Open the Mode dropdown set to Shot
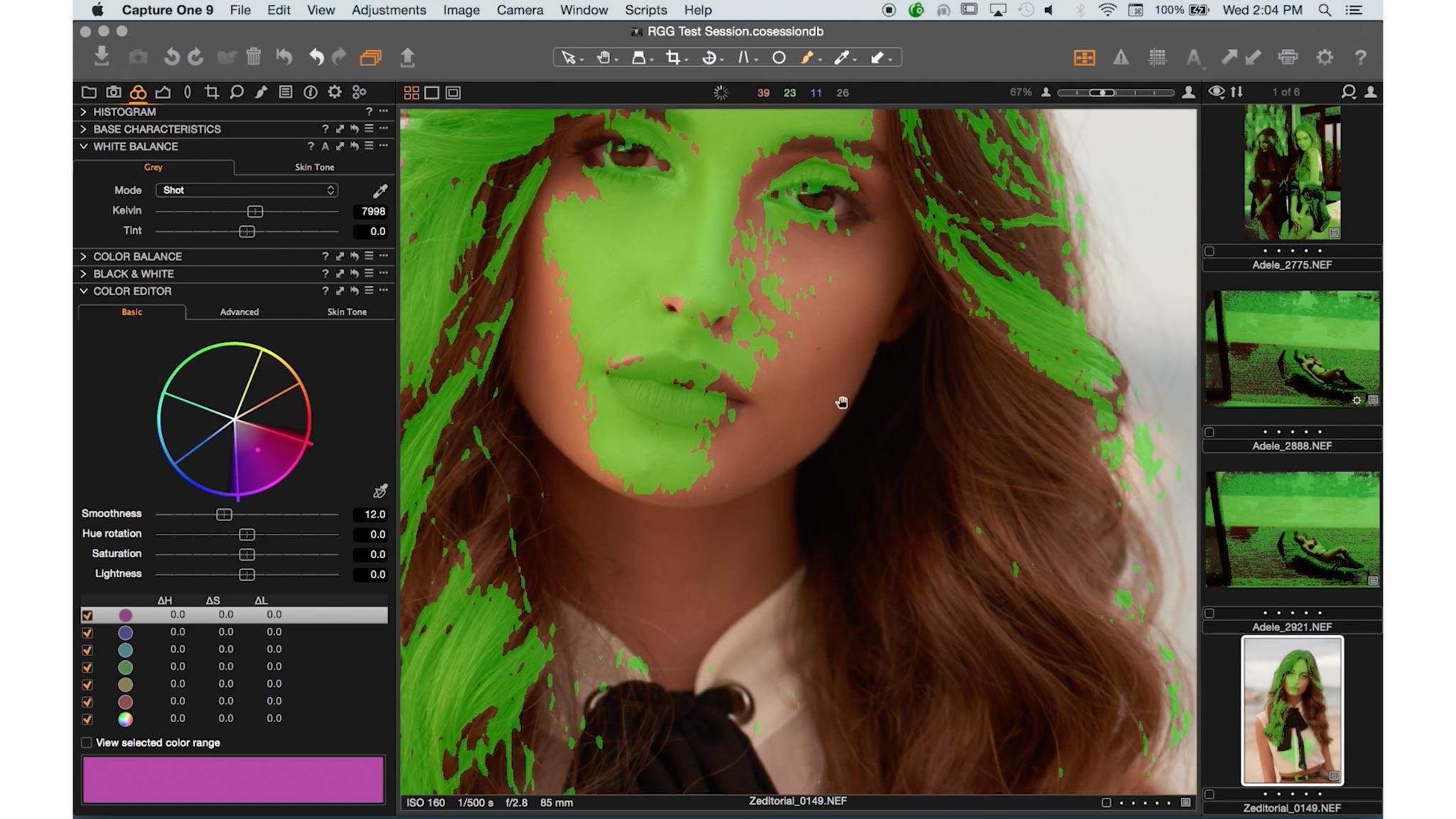The width and height of the screenshot is (1456, 819). coord(247,190)
